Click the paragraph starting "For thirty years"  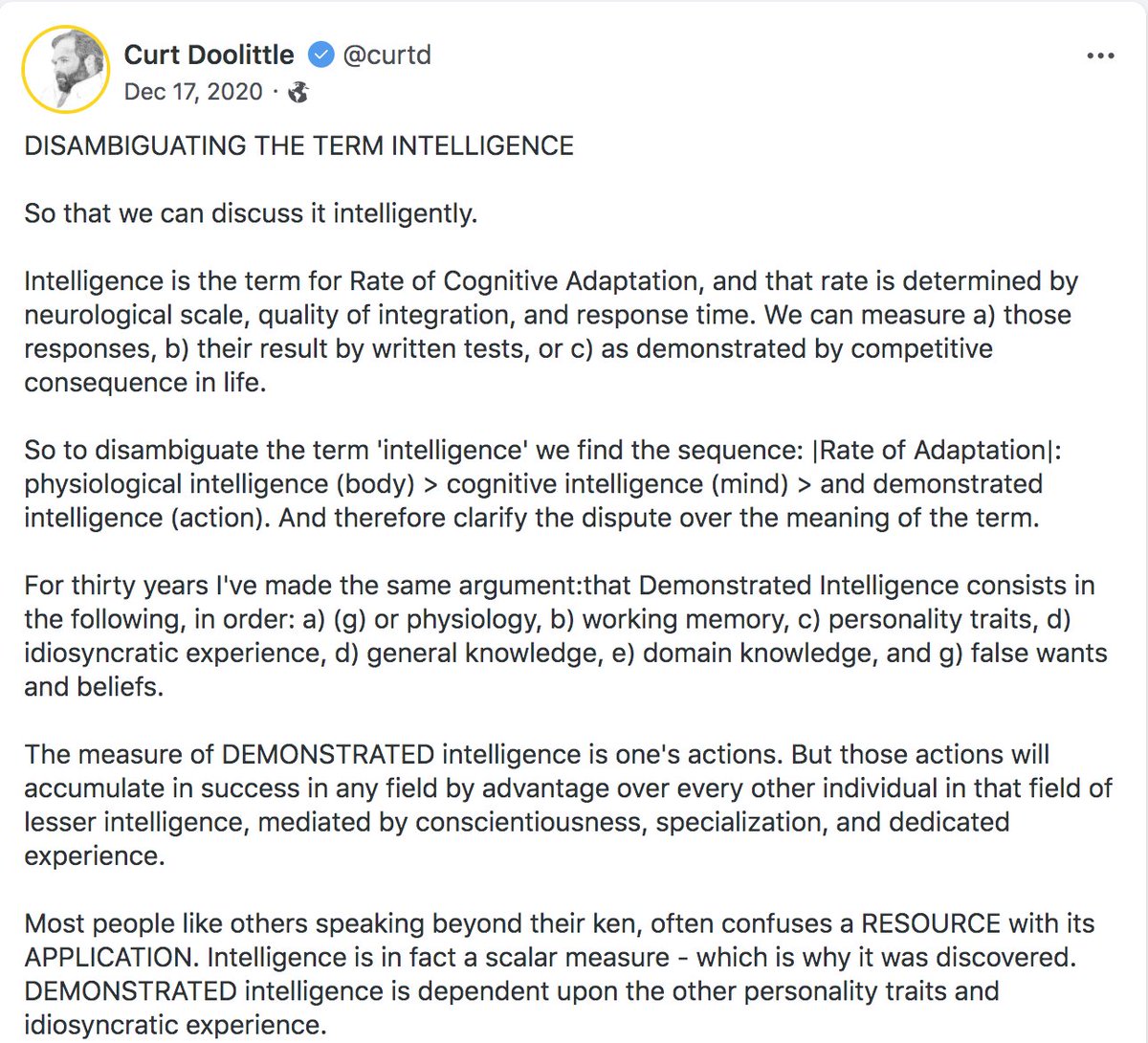click(564, 635)
